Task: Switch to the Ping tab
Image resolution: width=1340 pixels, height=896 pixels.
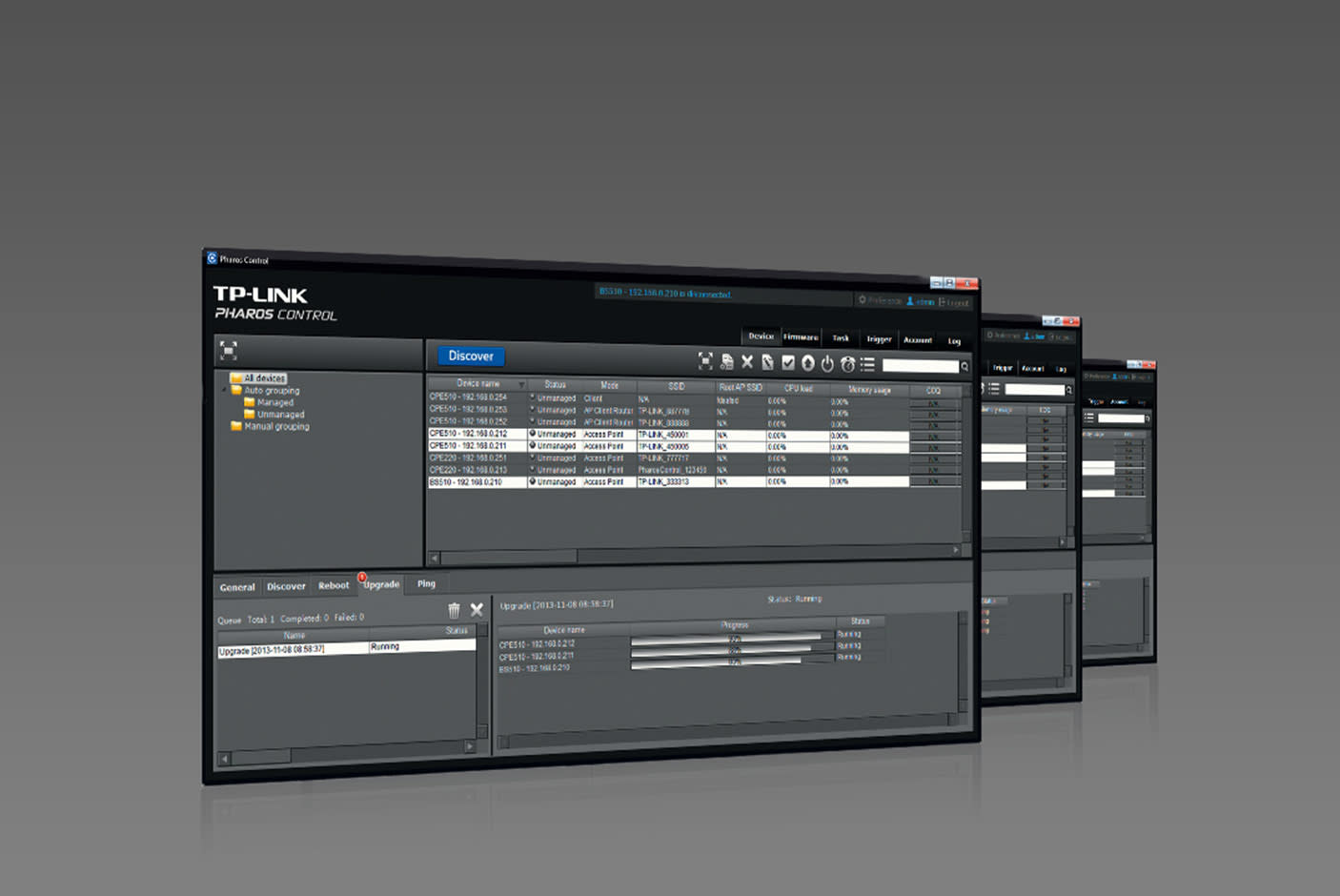Action: (x=426, y=583)
